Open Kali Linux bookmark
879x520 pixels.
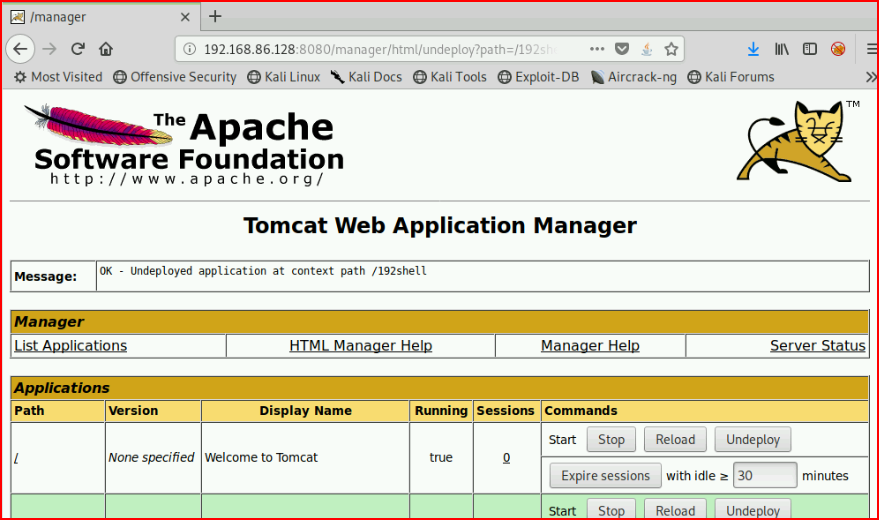click(x=284, y=77)
